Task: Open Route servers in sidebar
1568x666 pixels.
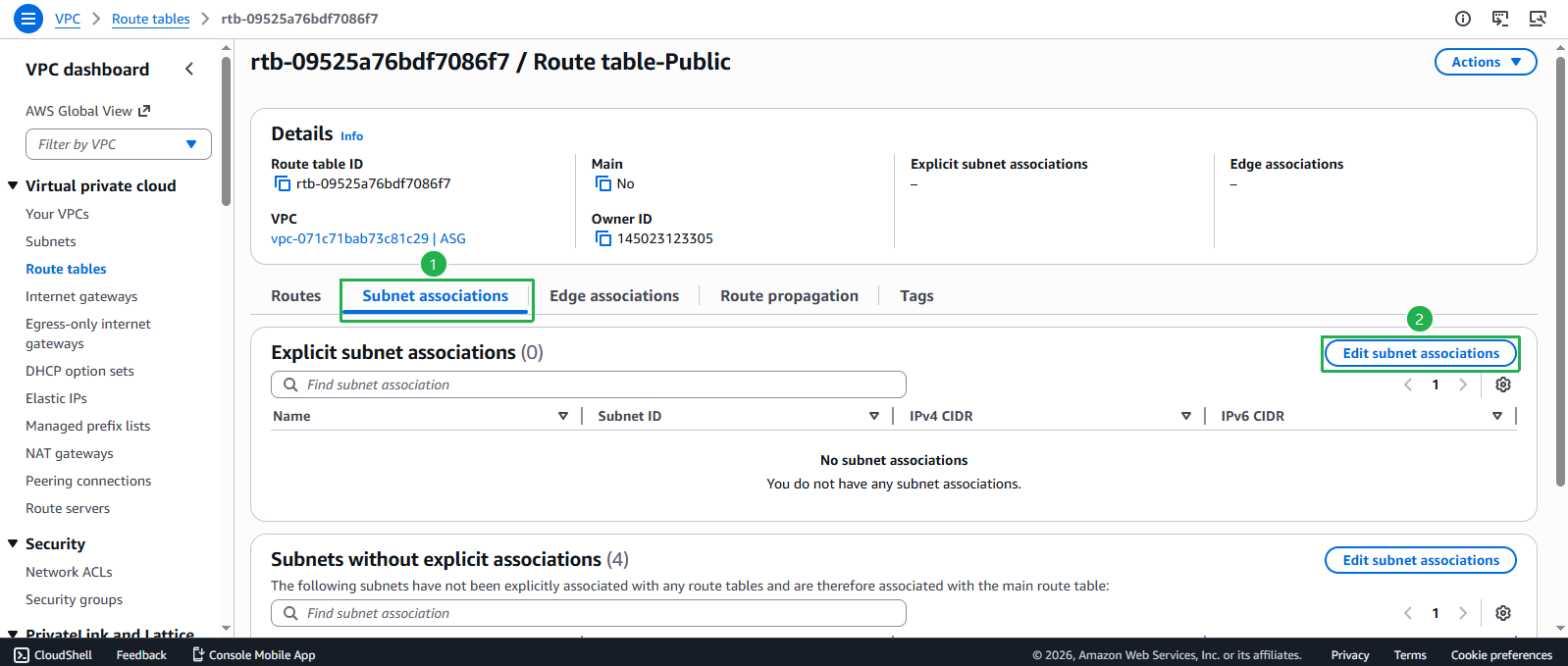Action: (x=68, y=508)
